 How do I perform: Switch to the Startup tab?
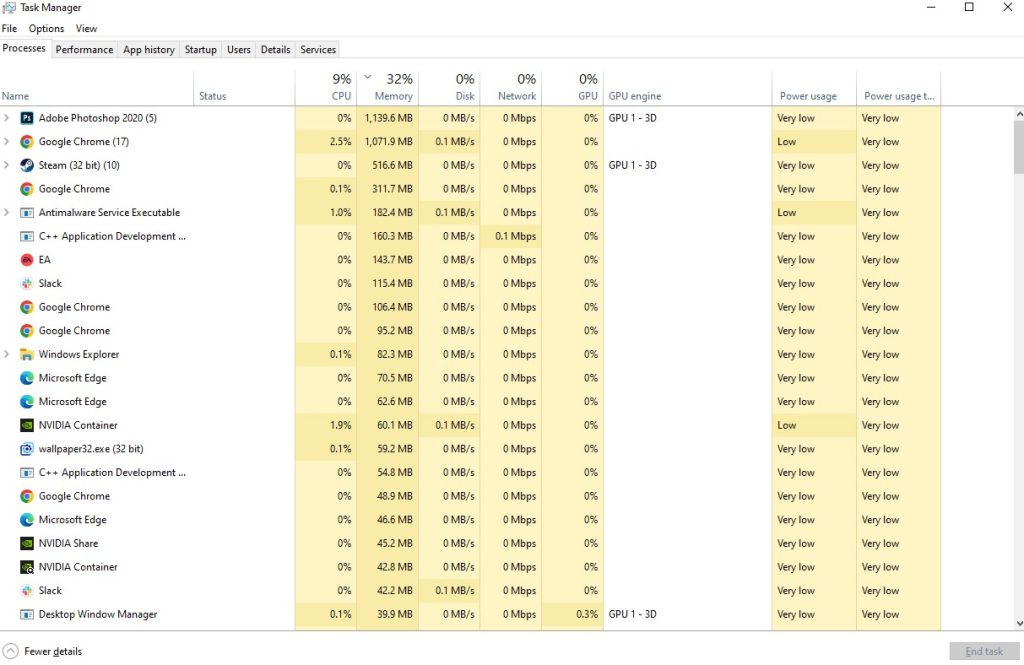coord(200,50)
